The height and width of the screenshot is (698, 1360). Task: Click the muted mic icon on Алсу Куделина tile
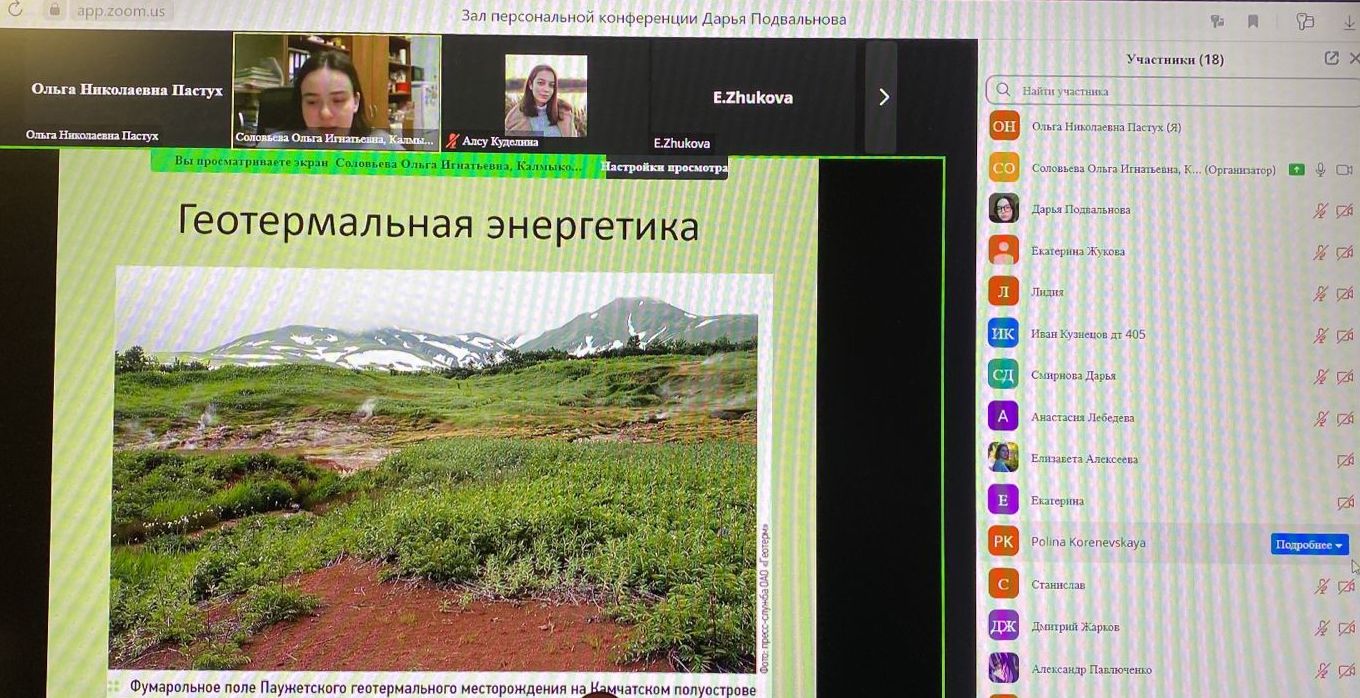[x=453, y=141]
